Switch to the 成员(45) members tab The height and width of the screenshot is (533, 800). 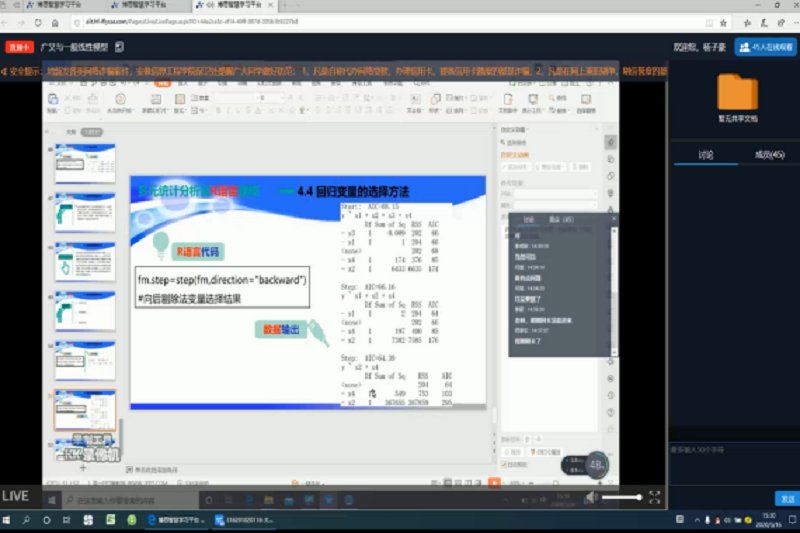(769, 155)
